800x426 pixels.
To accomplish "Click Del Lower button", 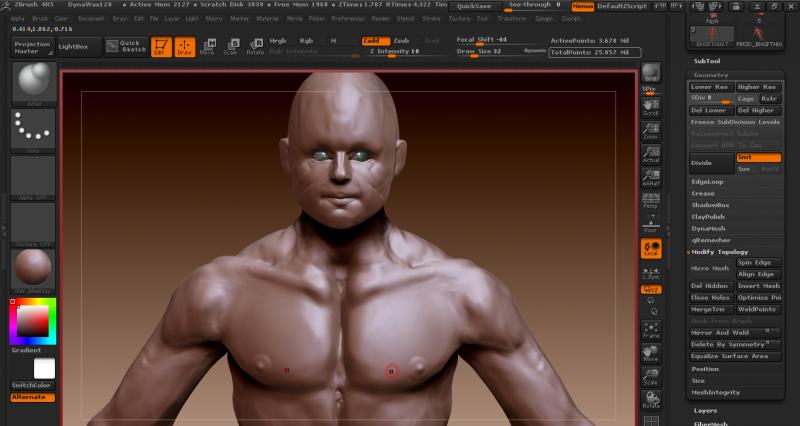I will (712, 110).
